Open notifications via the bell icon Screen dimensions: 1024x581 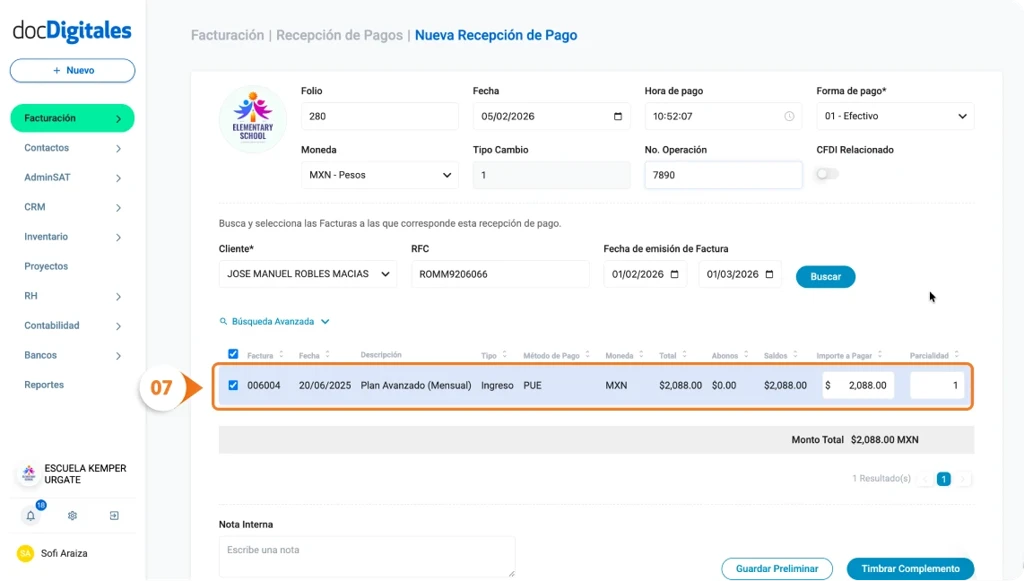[30, 515]
